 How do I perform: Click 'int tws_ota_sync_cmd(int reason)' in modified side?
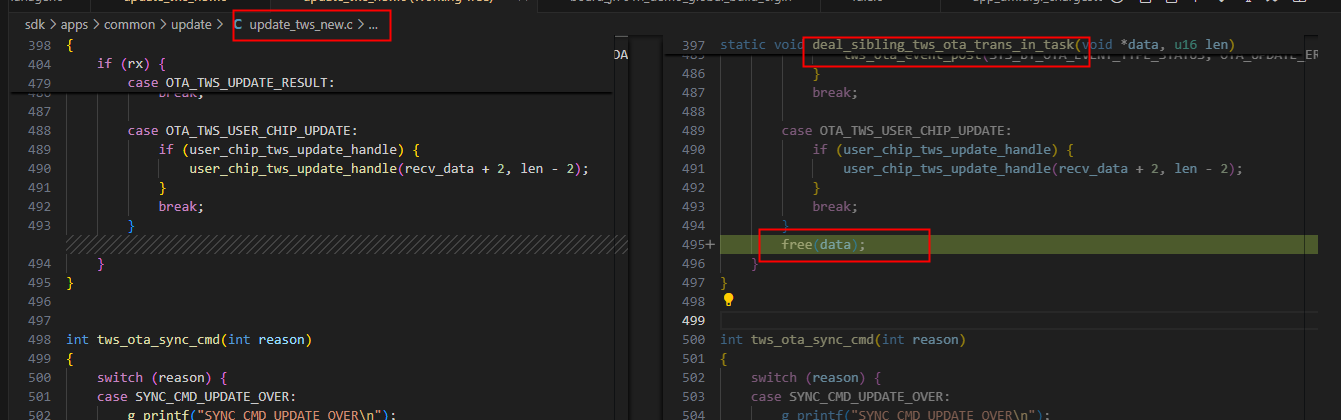[x=843, y=340]
